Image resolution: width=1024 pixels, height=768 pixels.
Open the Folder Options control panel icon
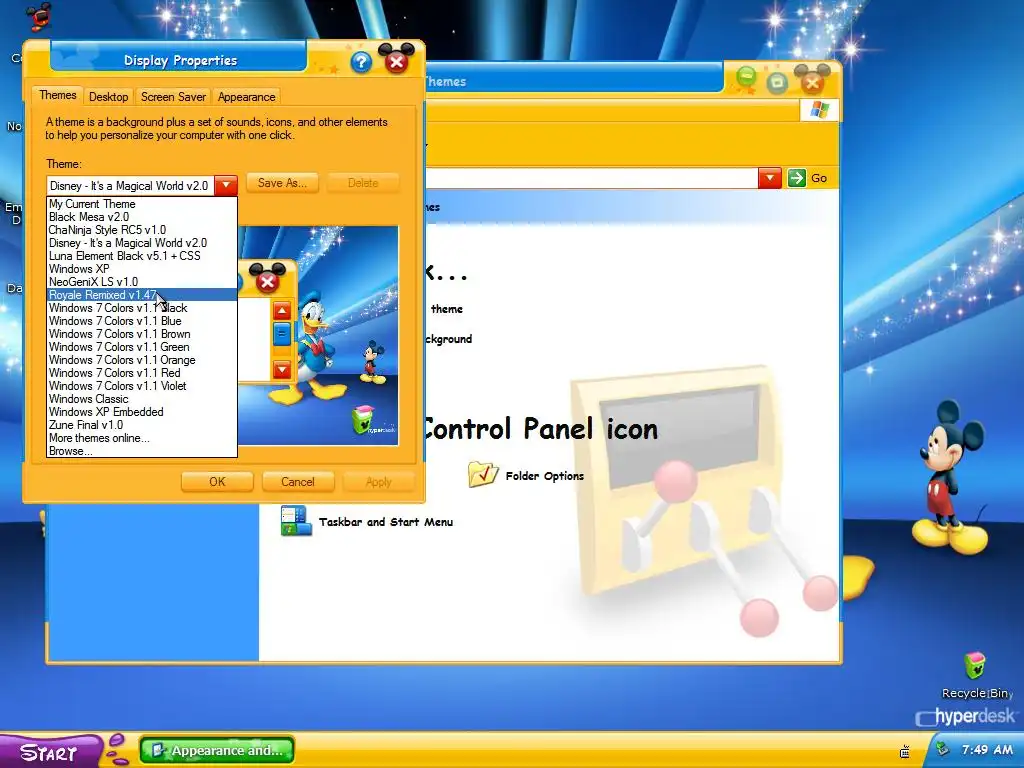click(483, 475)
